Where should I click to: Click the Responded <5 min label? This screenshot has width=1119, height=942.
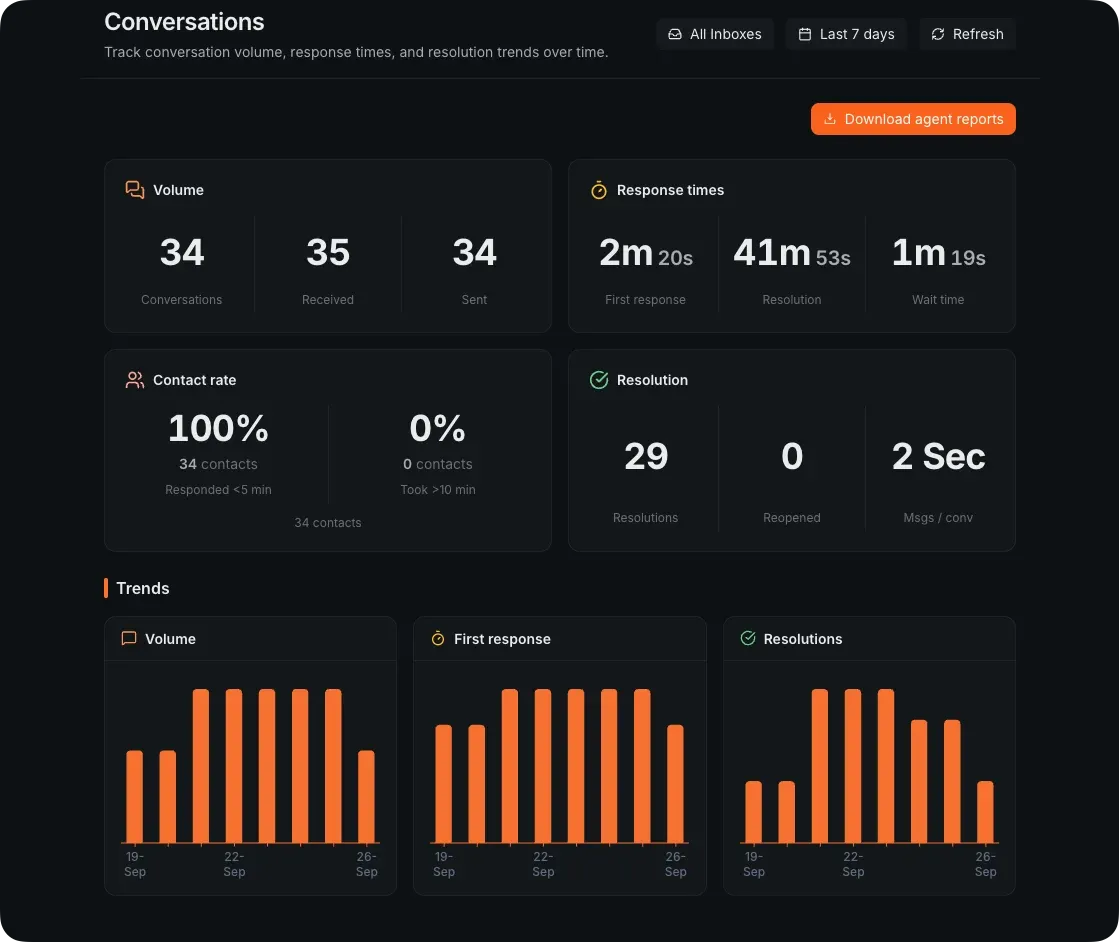(x=218, y=490)
